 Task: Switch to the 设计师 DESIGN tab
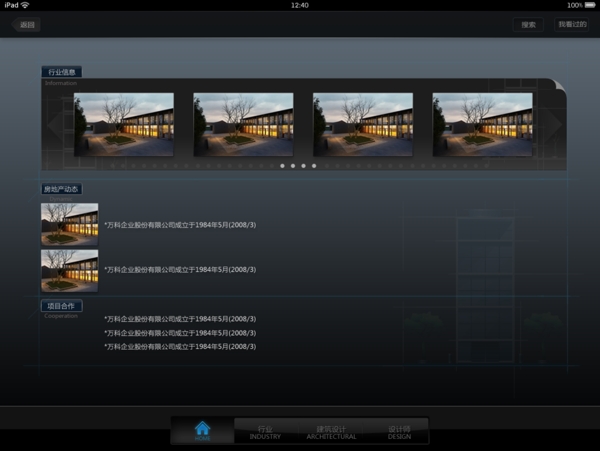[399, 432]
